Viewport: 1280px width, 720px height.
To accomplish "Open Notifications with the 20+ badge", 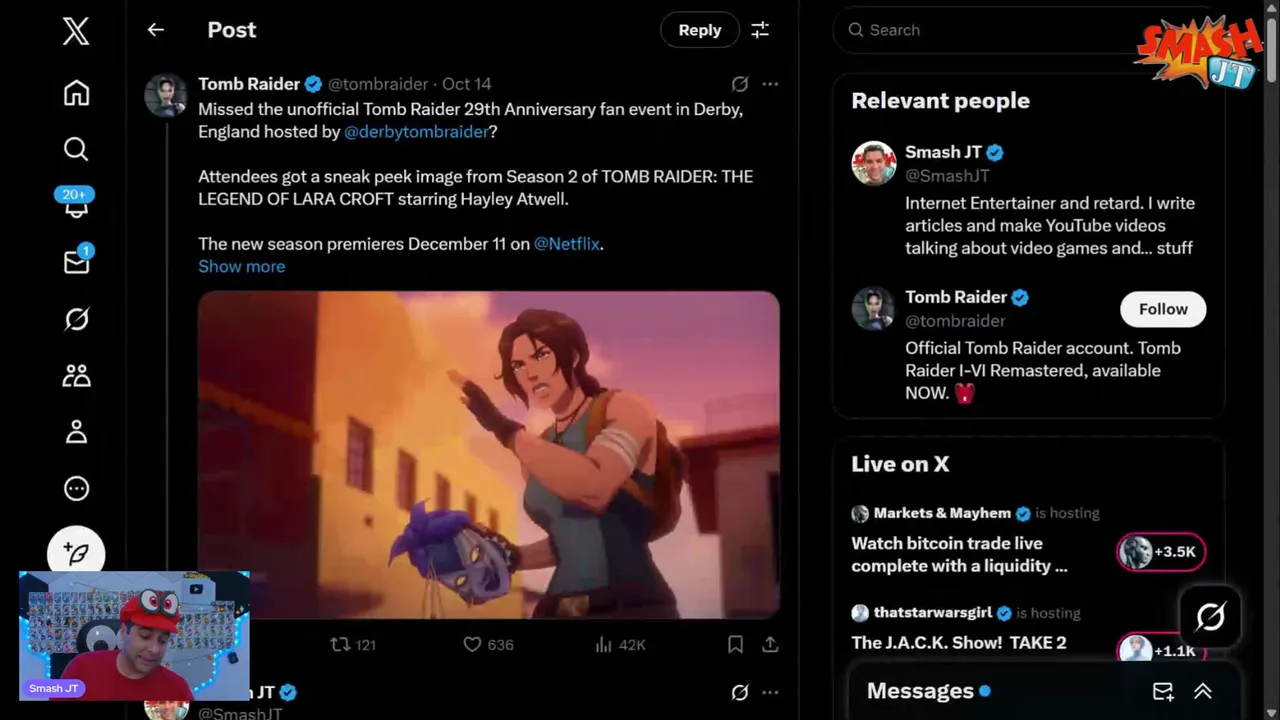I will pos(76,205).
